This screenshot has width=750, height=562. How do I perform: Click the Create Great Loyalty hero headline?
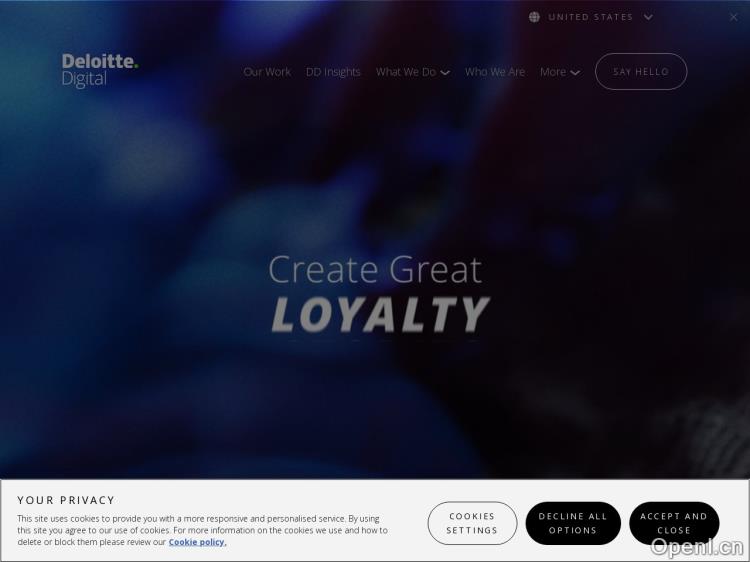click(378, 293)
